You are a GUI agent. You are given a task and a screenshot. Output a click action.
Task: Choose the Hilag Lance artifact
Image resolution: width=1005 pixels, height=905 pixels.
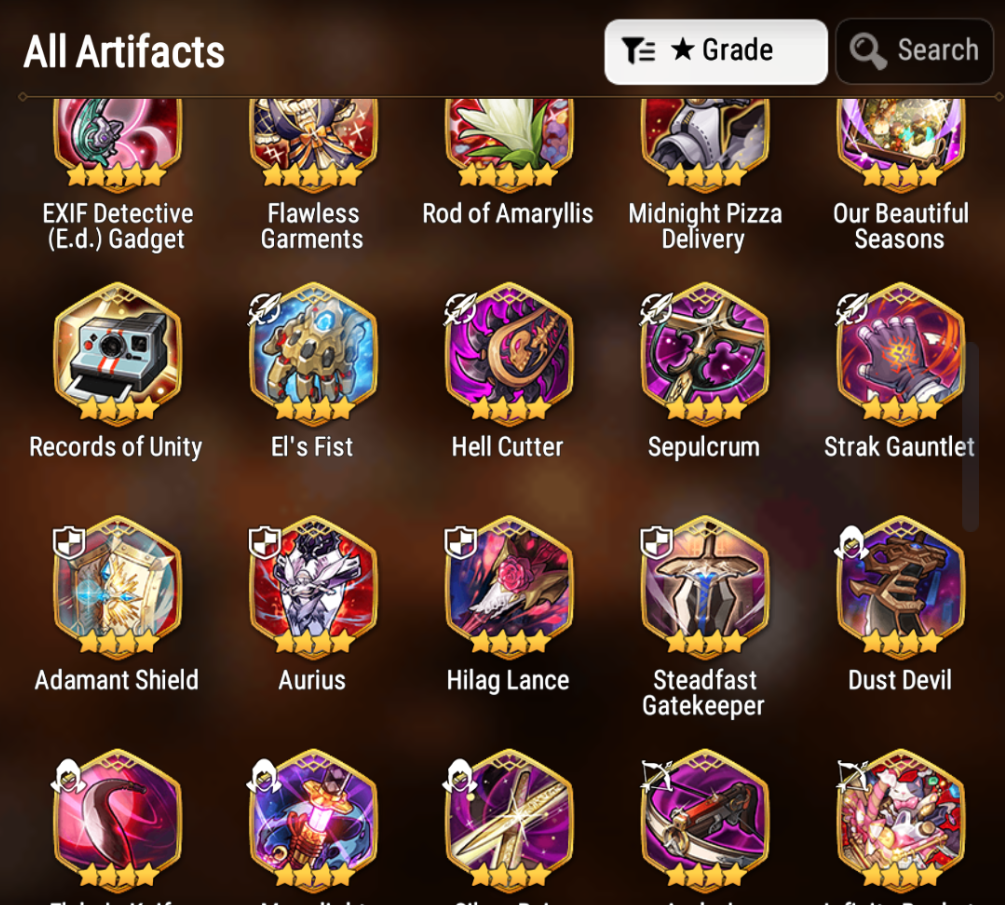pos(509,588)
